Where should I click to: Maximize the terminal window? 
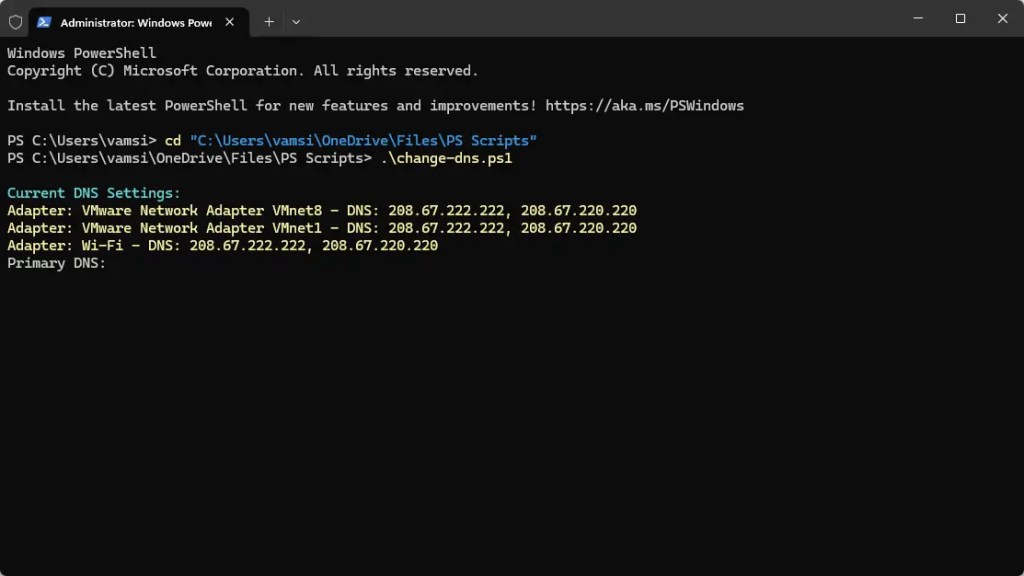[x=960, y=18]
